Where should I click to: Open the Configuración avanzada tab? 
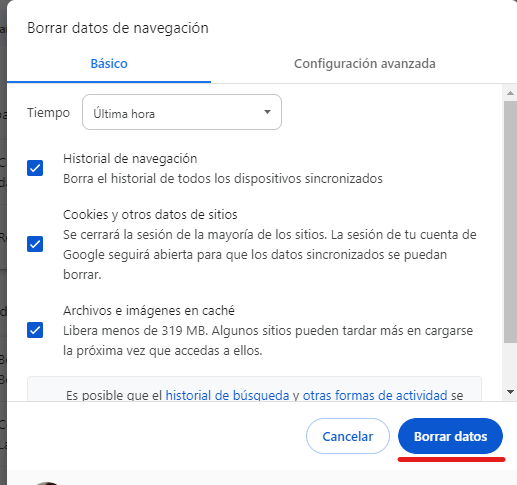coord(364,64)
